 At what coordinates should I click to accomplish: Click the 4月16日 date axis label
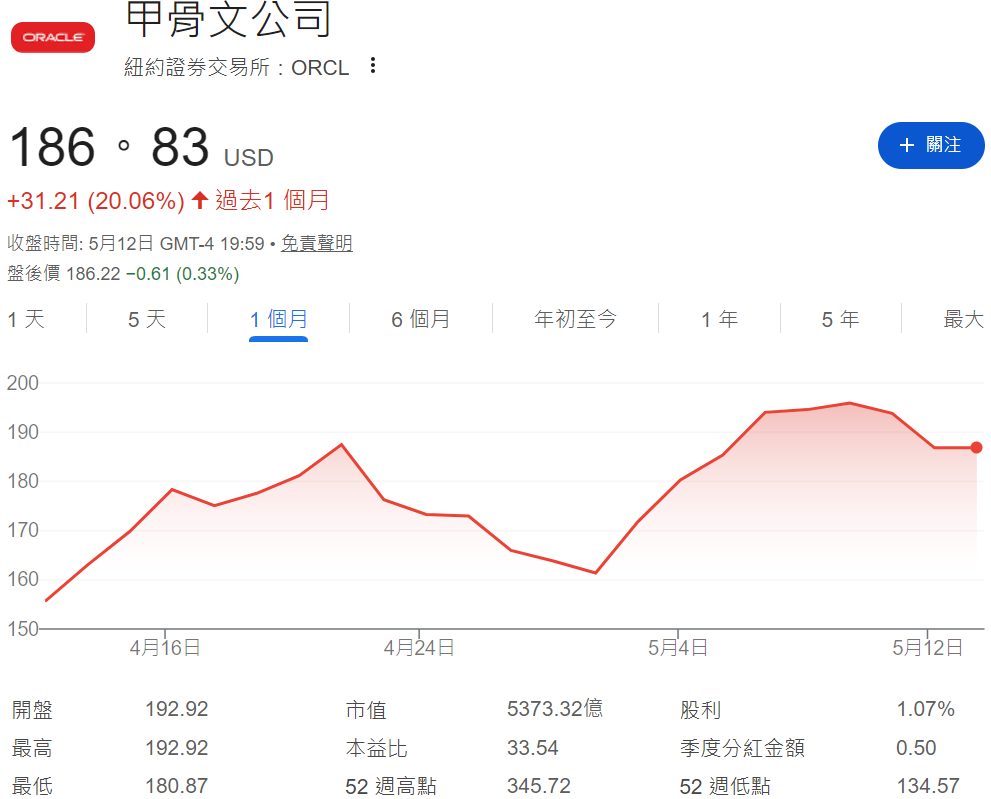pyautogui.click(x=165, y=648)
